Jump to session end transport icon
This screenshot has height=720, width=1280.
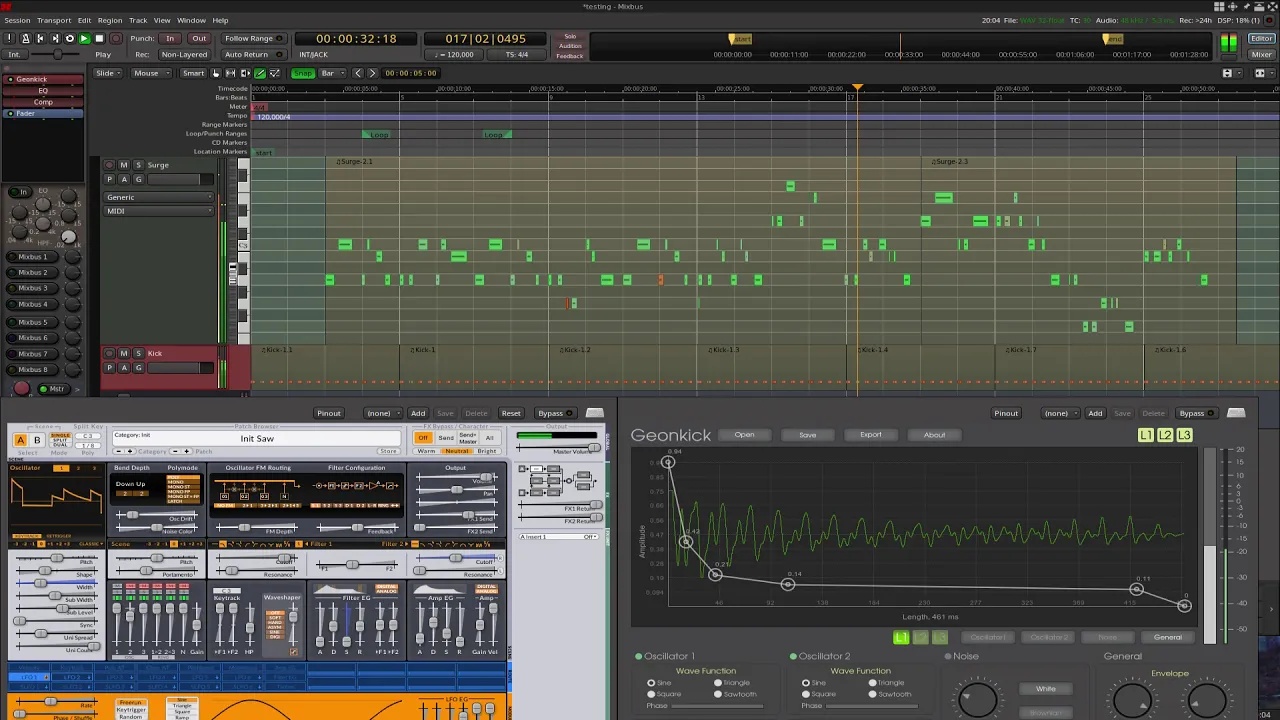(55, 38)
